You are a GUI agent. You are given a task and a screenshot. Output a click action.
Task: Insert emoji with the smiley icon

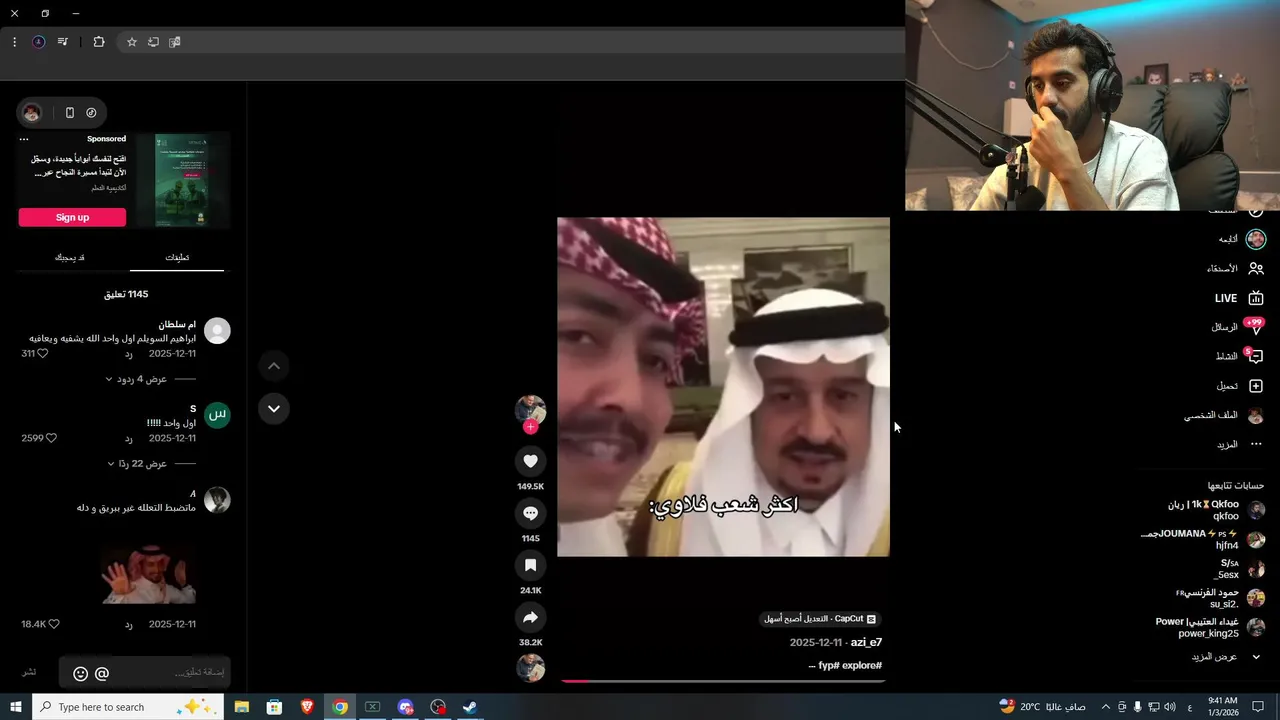point(81,674)
